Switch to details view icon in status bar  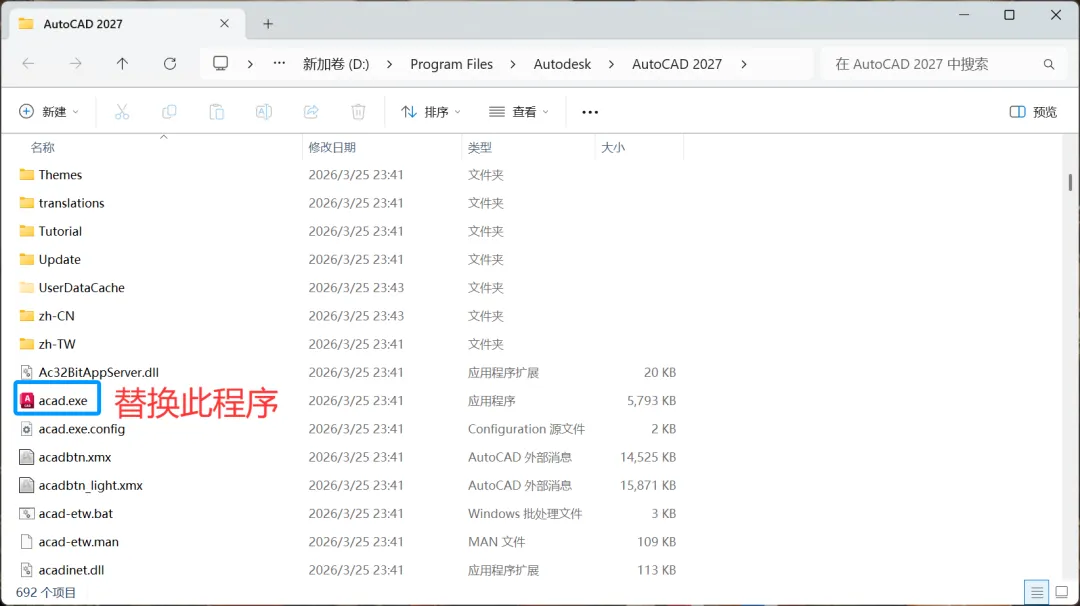tap(1037, 592)
